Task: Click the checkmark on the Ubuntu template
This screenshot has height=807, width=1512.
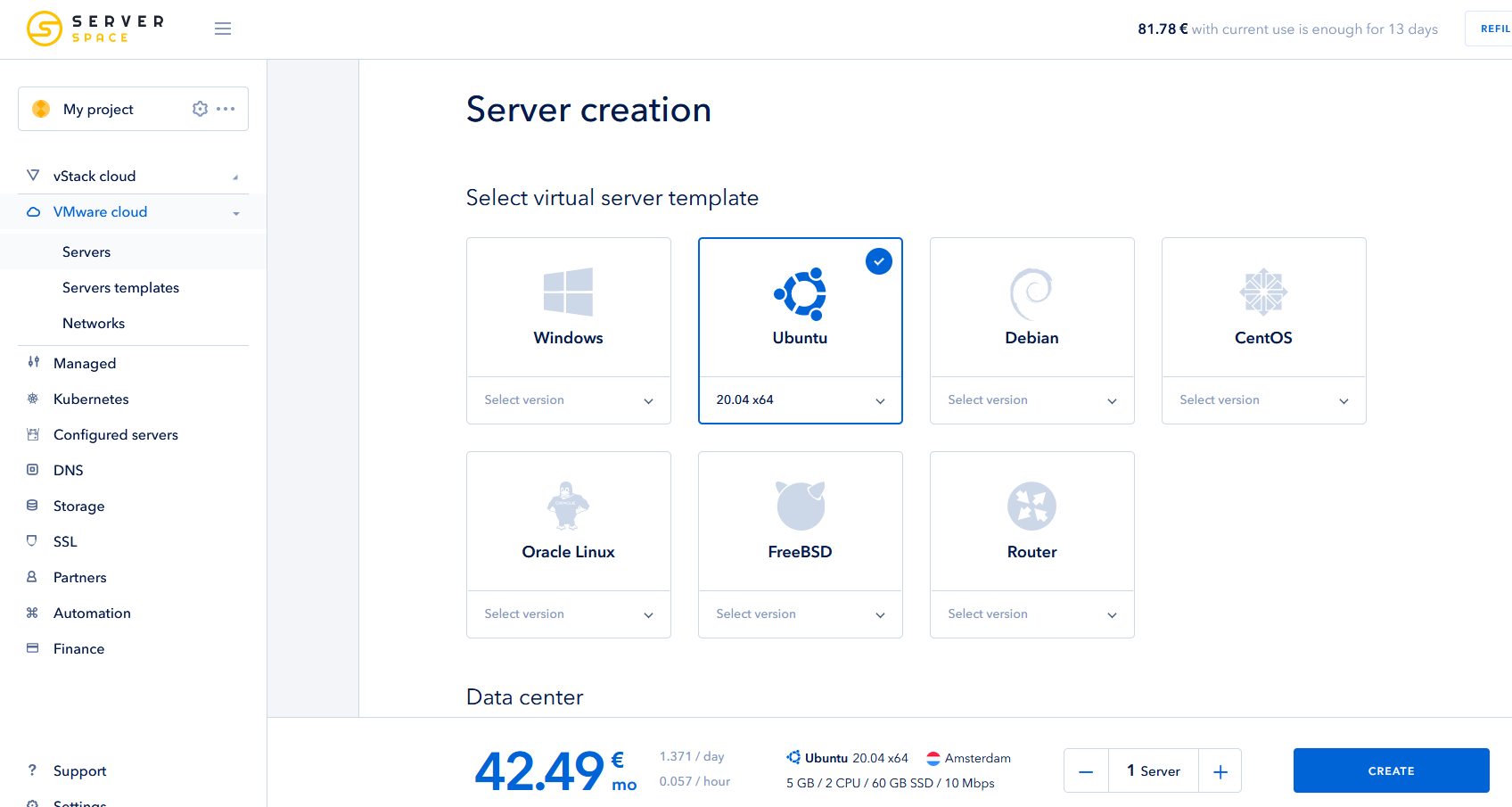Action: [x=879, y=261]
